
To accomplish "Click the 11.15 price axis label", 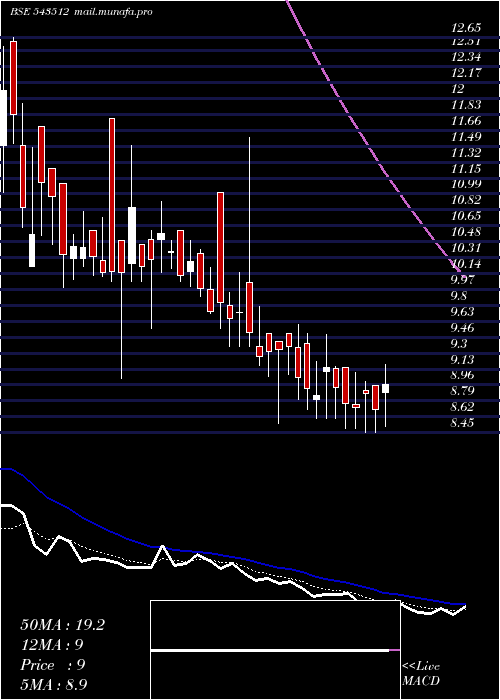I will click(467, 169).
